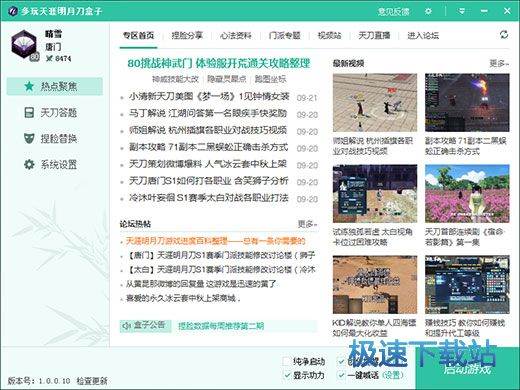Play flower field video thumbnail 天刀首部连续剧
The height and width of the screenshot is (390, 520).
coord(467,194)
